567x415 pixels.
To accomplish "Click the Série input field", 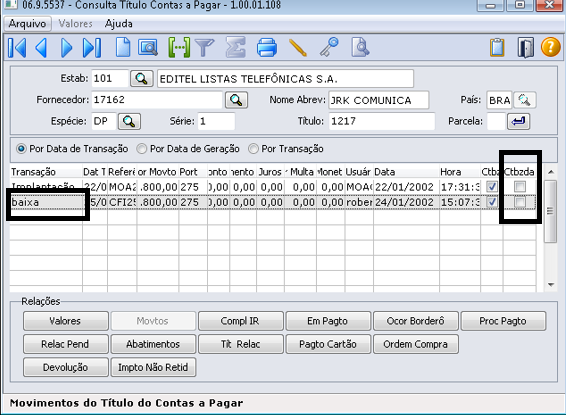I will (x=216, y=121).
